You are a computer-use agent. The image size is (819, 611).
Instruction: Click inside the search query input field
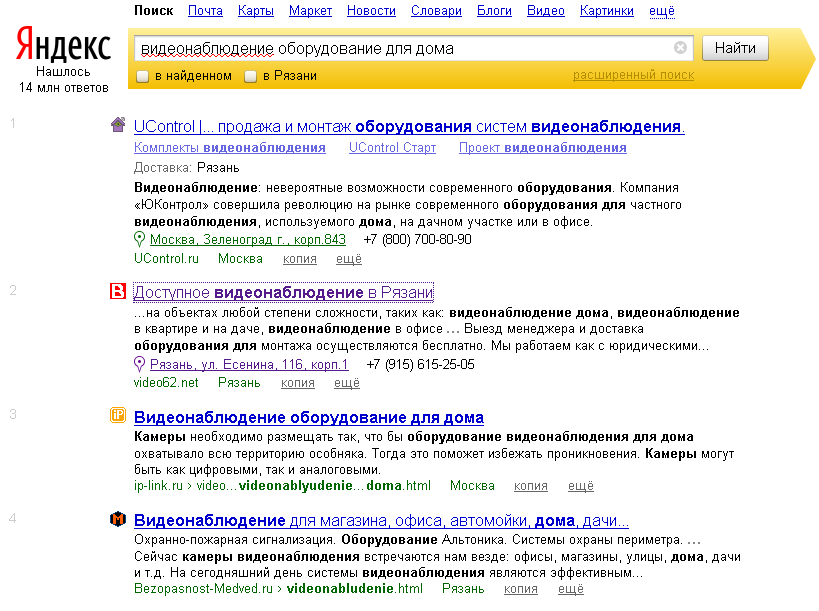[x=400, y=47]
